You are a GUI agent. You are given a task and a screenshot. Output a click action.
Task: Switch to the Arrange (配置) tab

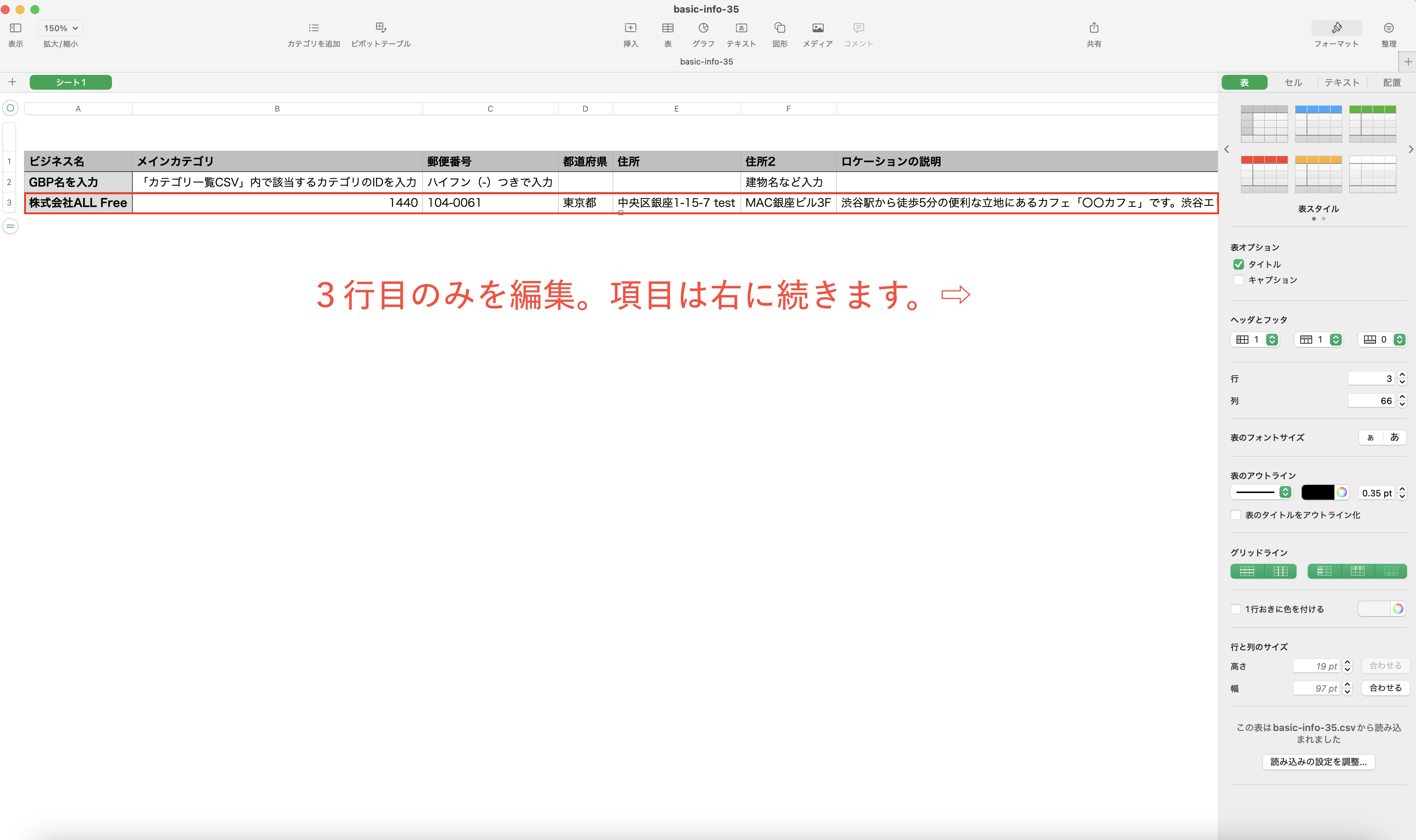coord(1392,83)
